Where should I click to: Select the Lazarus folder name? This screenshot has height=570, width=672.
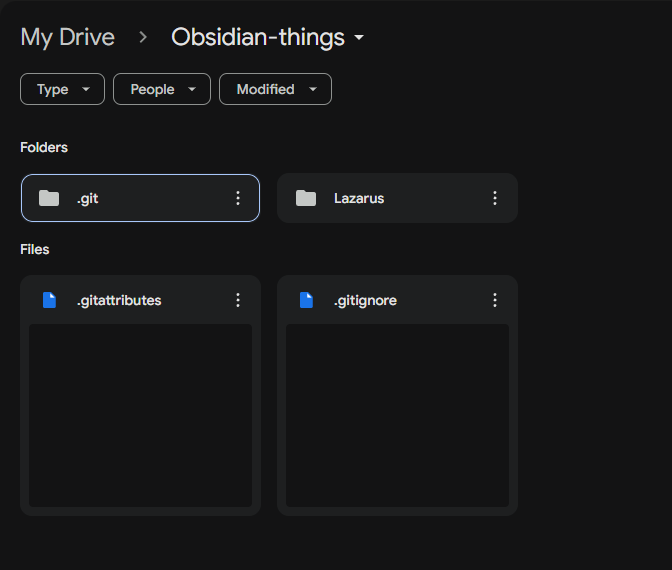(359, 198)
